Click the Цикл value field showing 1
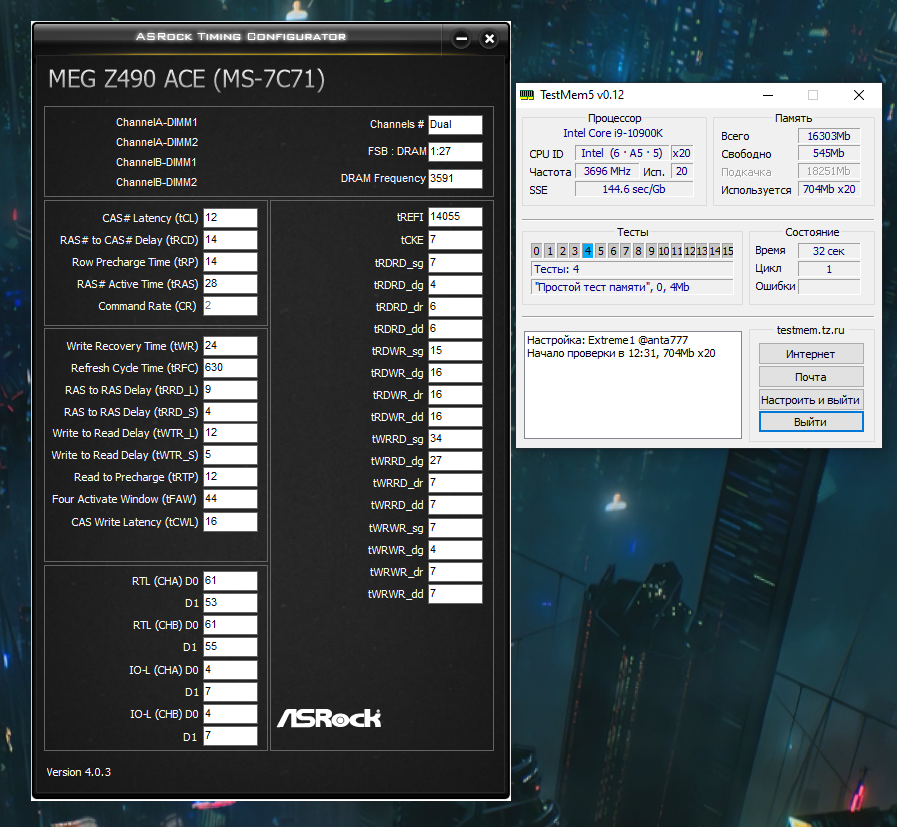 click(829, 269)
